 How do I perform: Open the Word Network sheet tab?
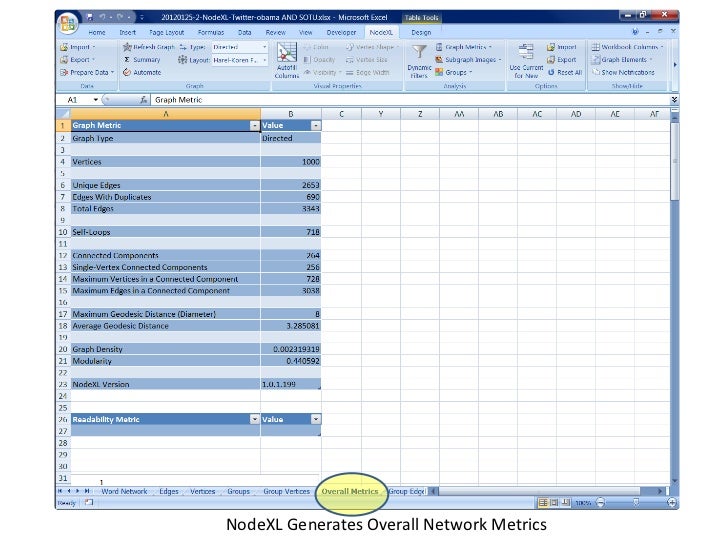pos(124,491)
